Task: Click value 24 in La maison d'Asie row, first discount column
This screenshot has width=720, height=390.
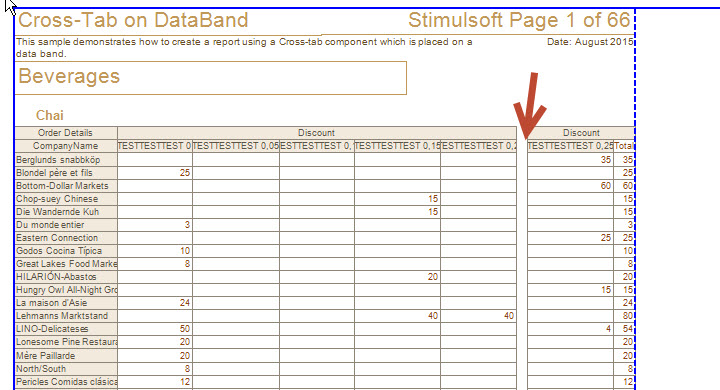Action: pos(185,303)
